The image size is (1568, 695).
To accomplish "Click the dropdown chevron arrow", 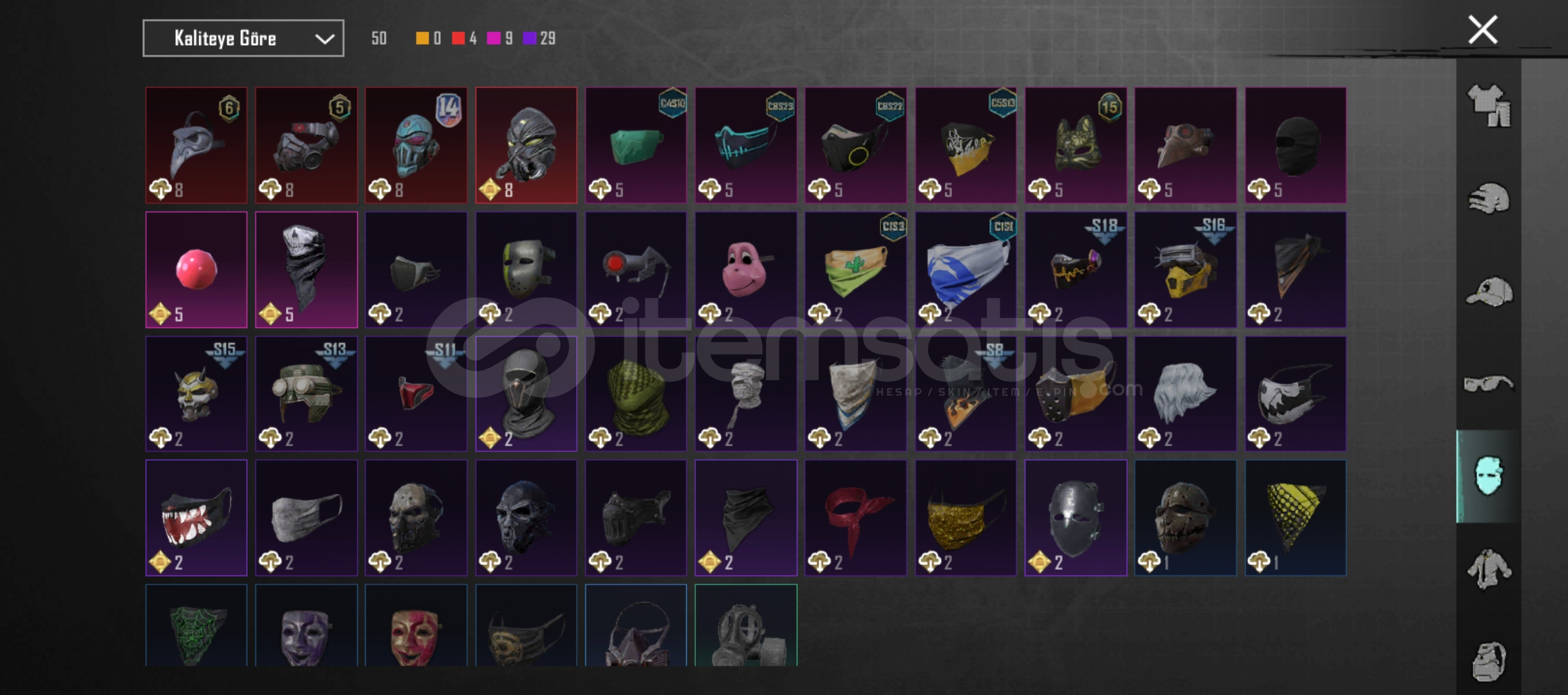I will coord(324,39).
